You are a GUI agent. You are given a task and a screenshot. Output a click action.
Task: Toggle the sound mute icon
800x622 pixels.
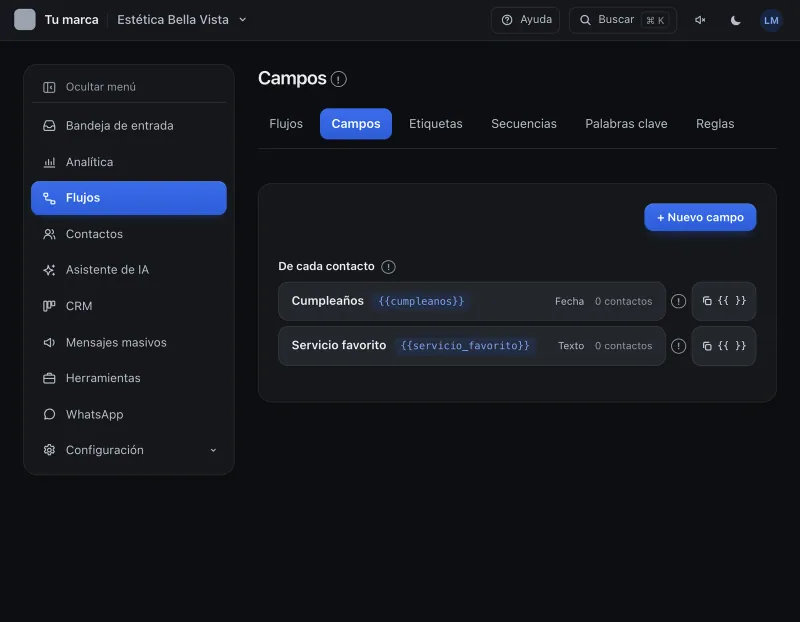(x=700, y=20)
